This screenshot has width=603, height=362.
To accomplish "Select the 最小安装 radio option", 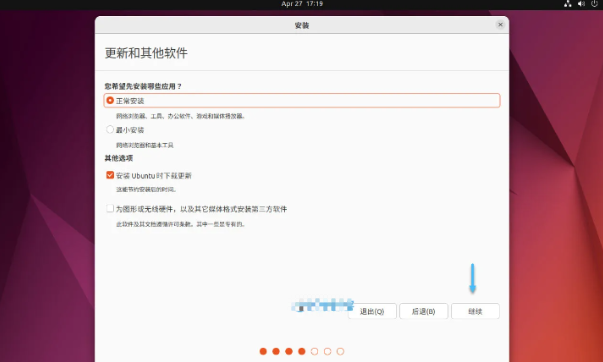I will tap(110, 130).
